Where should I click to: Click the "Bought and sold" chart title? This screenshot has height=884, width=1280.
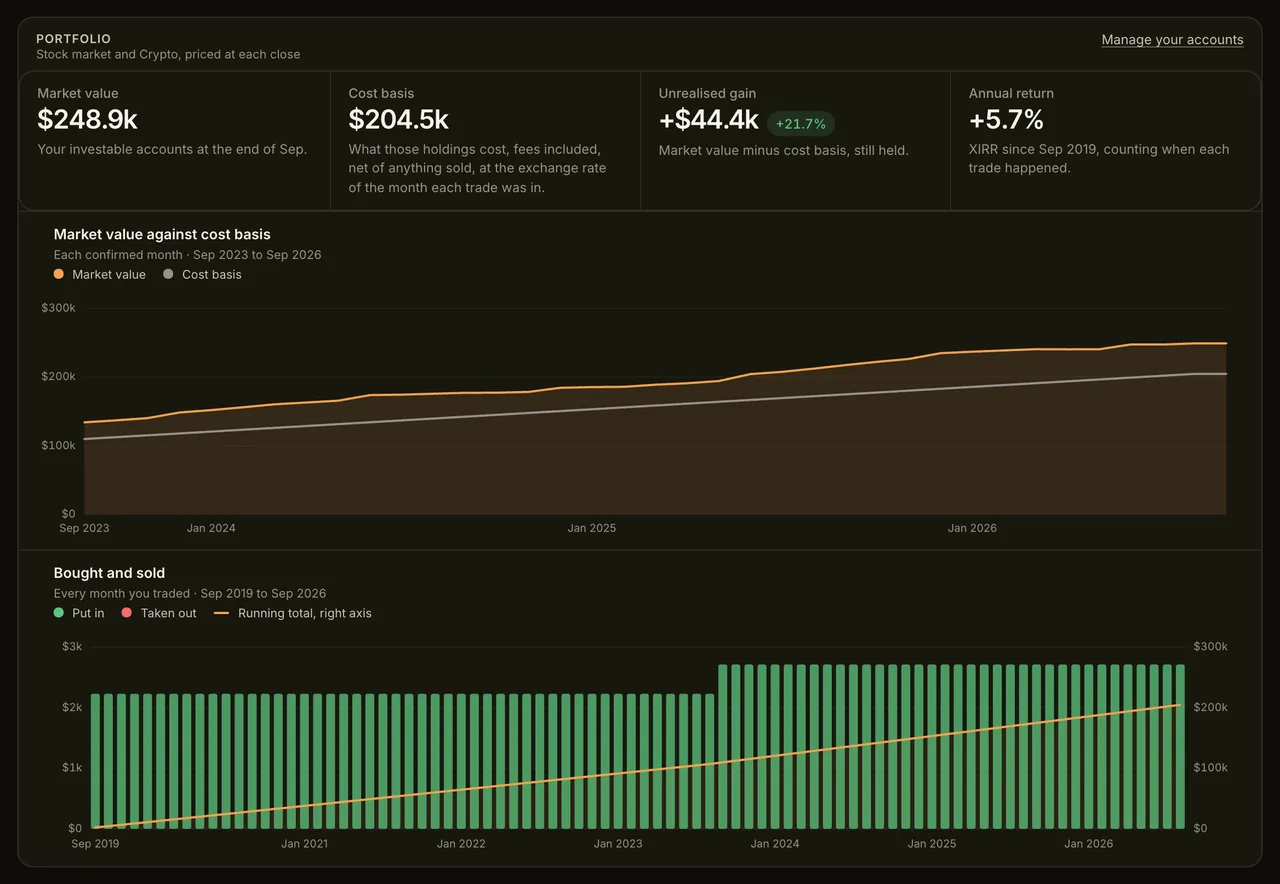tap(109, 573)
